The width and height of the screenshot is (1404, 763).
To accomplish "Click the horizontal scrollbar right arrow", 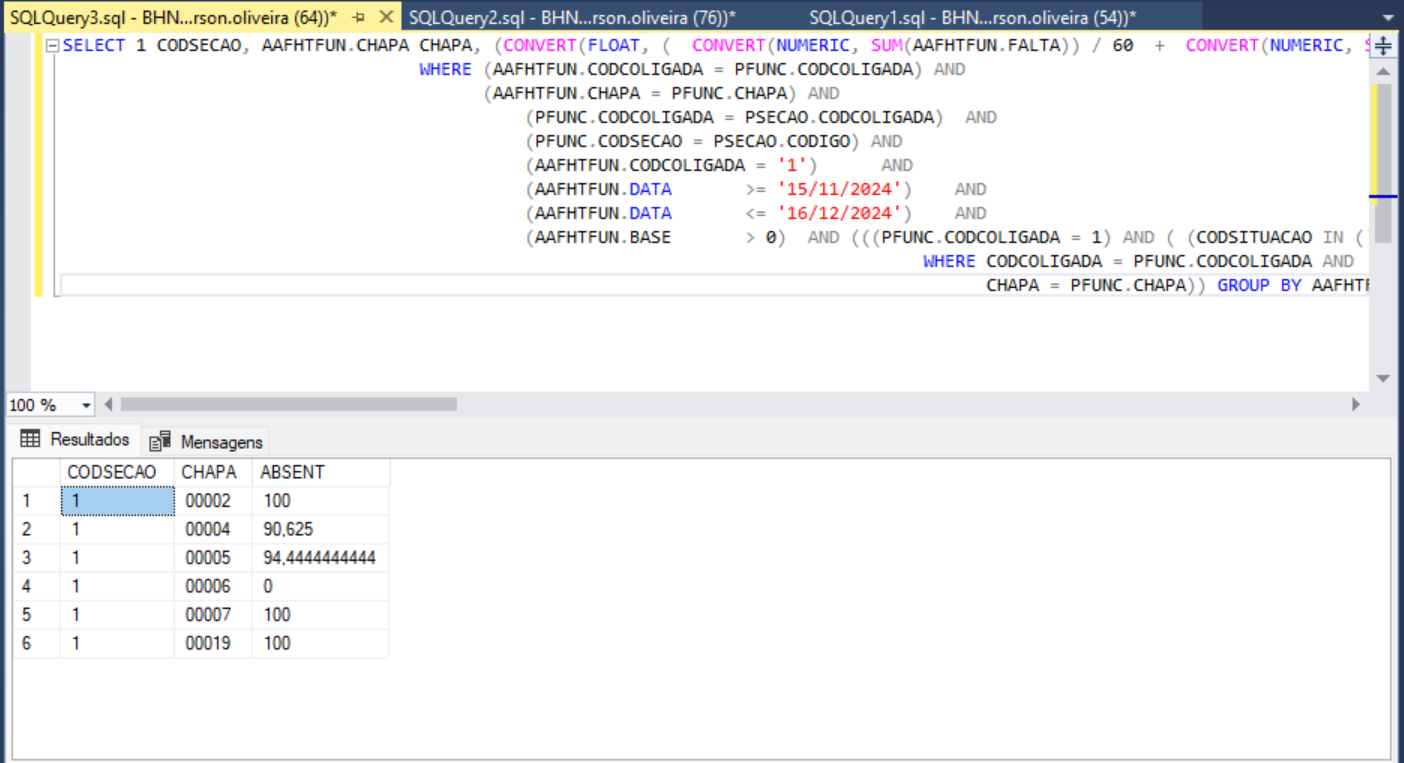I will (1356, 405).
